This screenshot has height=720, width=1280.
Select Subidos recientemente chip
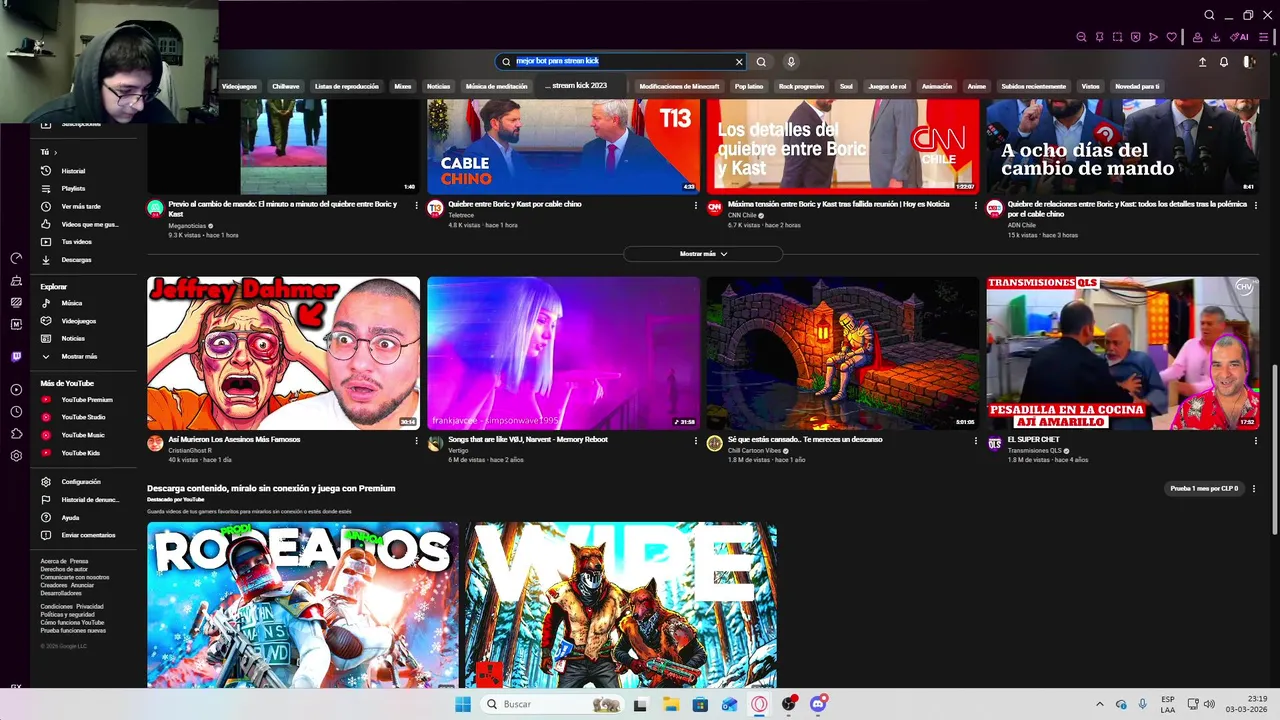pyautogui.click(x=1034, y=86)
